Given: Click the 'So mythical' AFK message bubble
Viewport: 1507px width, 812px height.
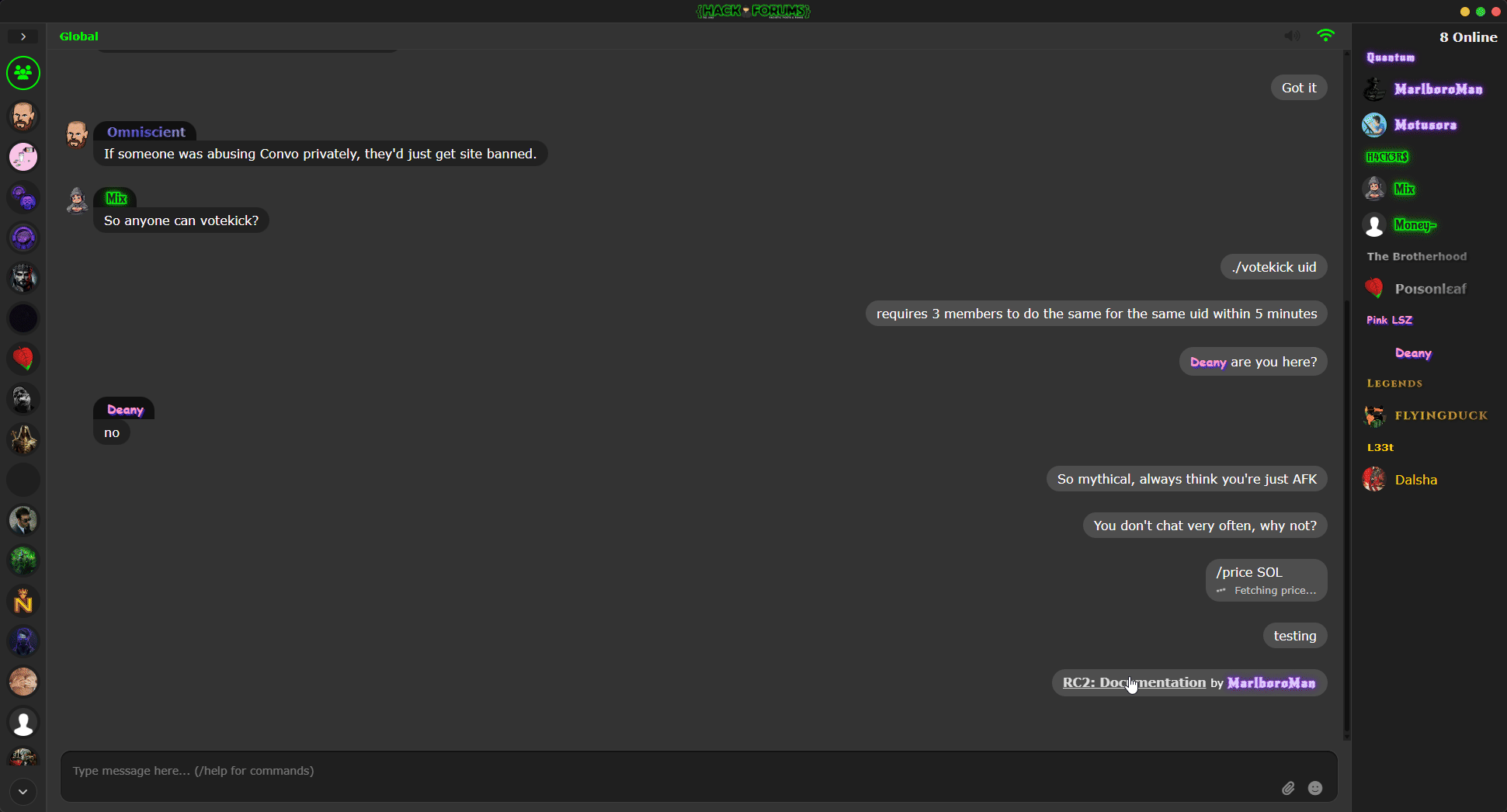Looking at the screenshot, I should 1187,479.
